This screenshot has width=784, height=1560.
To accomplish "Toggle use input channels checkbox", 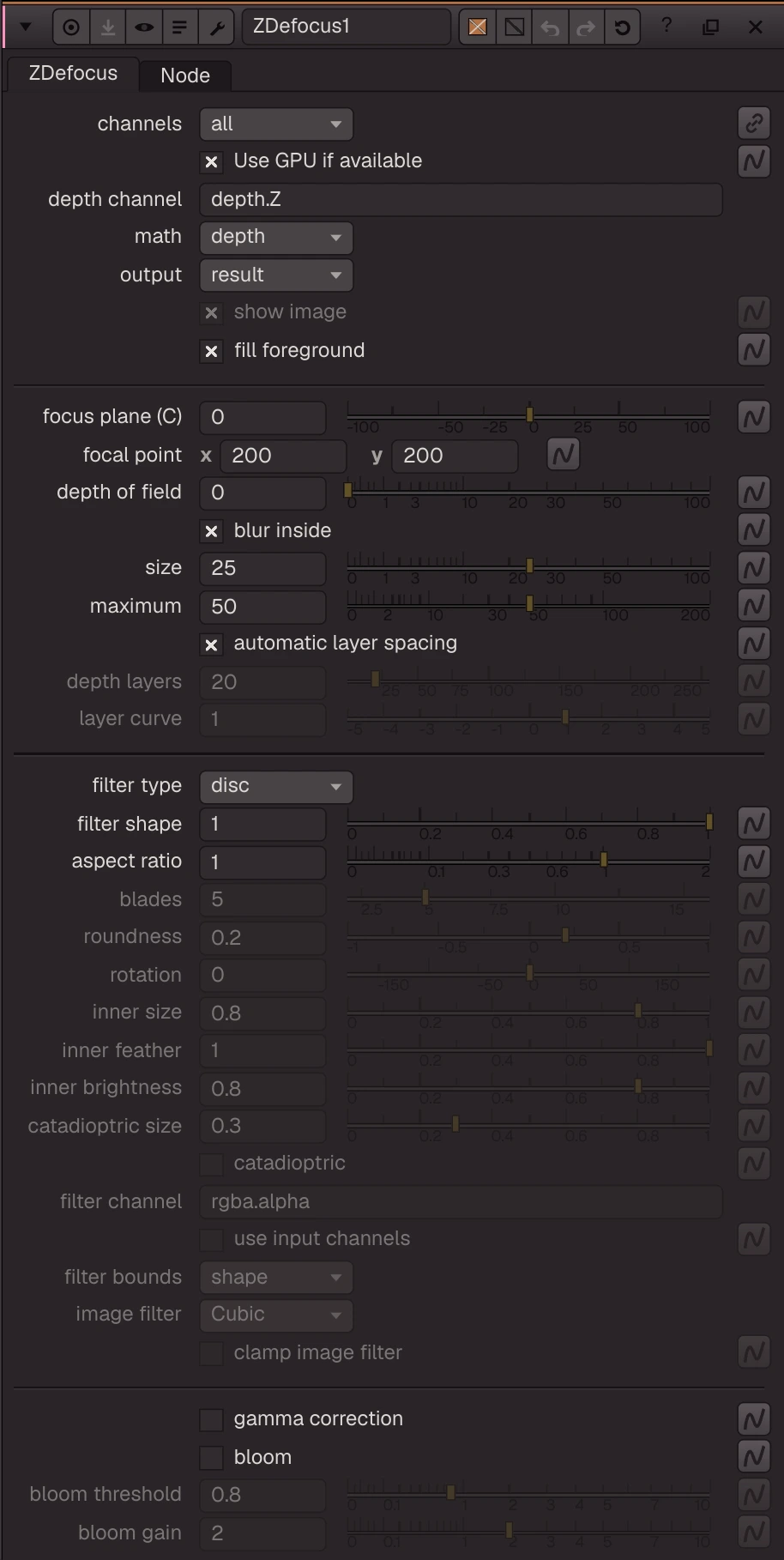I will click(211, 1239).
